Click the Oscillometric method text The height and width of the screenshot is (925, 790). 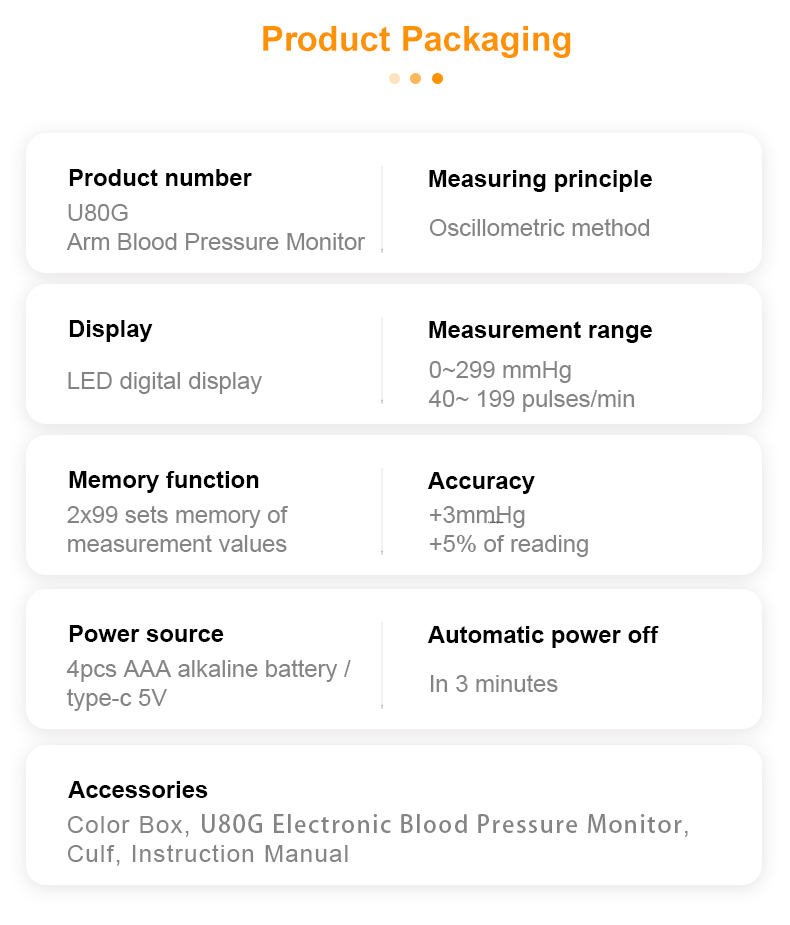(540, 228)
